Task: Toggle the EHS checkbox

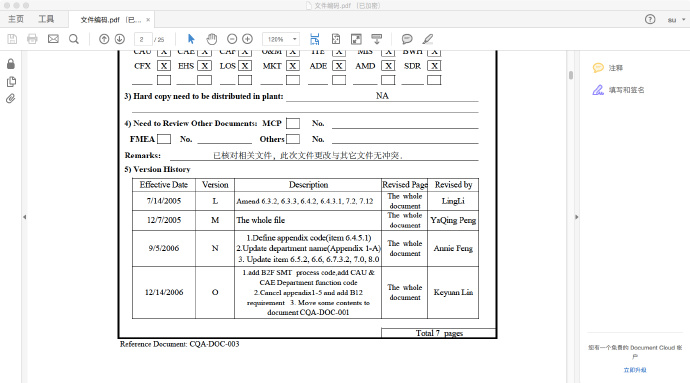Action: point(204,66)
